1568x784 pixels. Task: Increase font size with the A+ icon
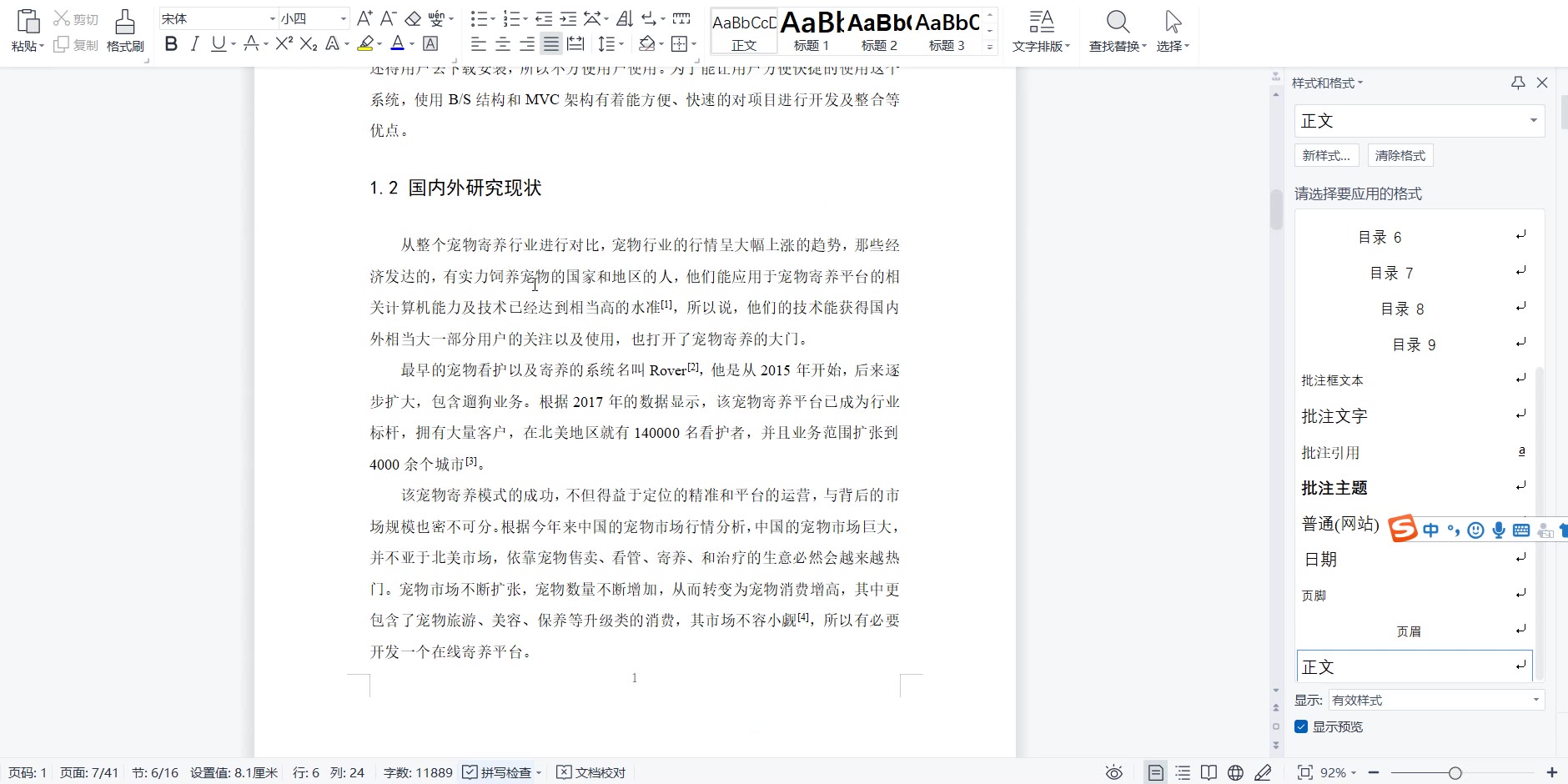[364, 18]
